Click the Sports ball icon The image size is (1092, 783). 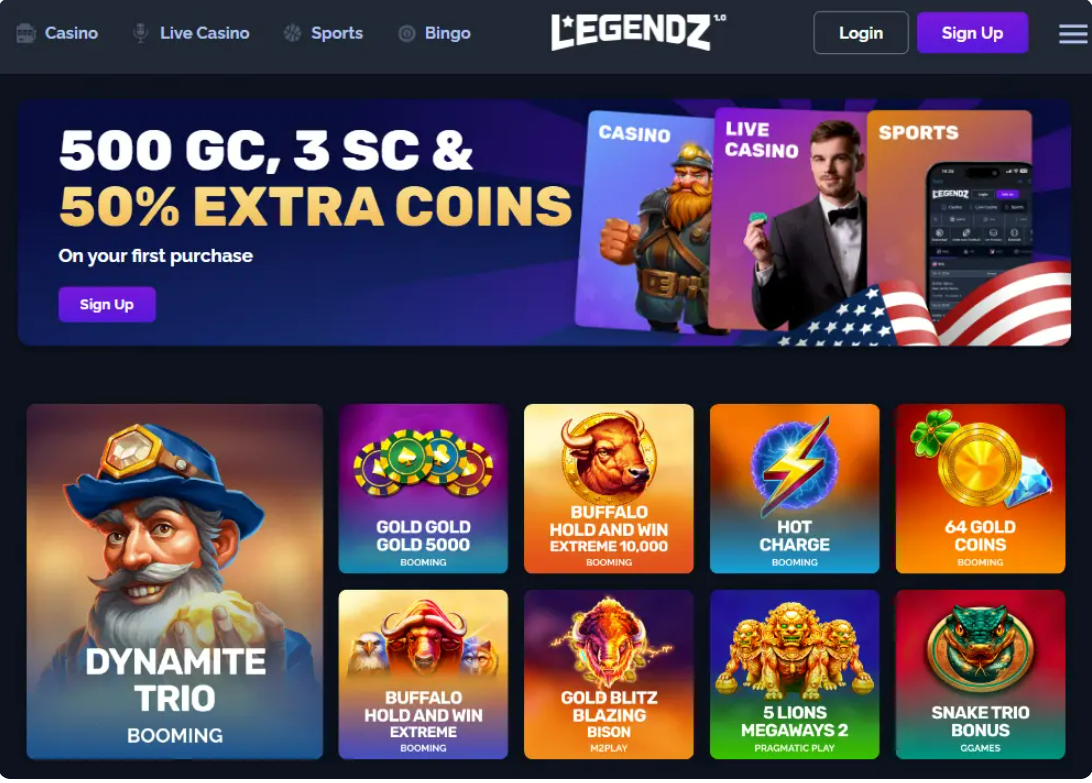tap(292, 33)
